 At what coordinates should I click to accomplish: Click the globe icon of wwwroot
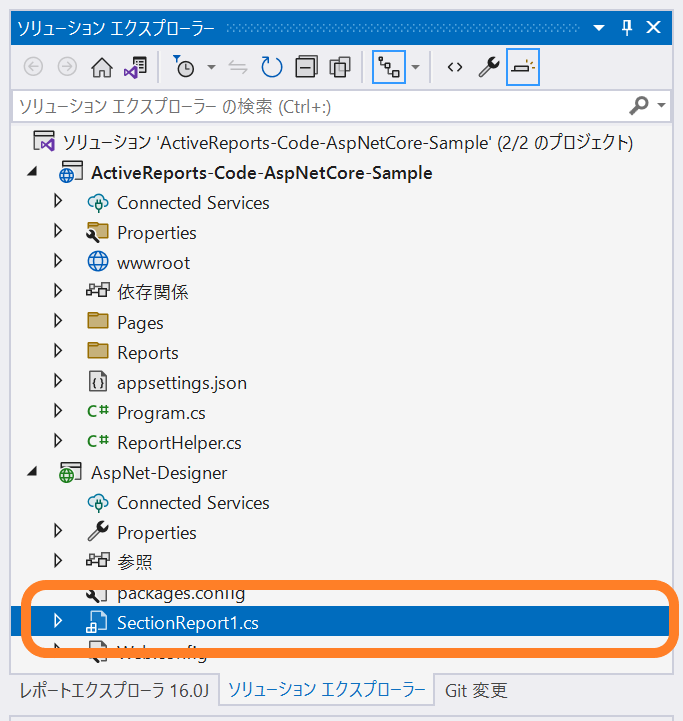tap(98, 262)
